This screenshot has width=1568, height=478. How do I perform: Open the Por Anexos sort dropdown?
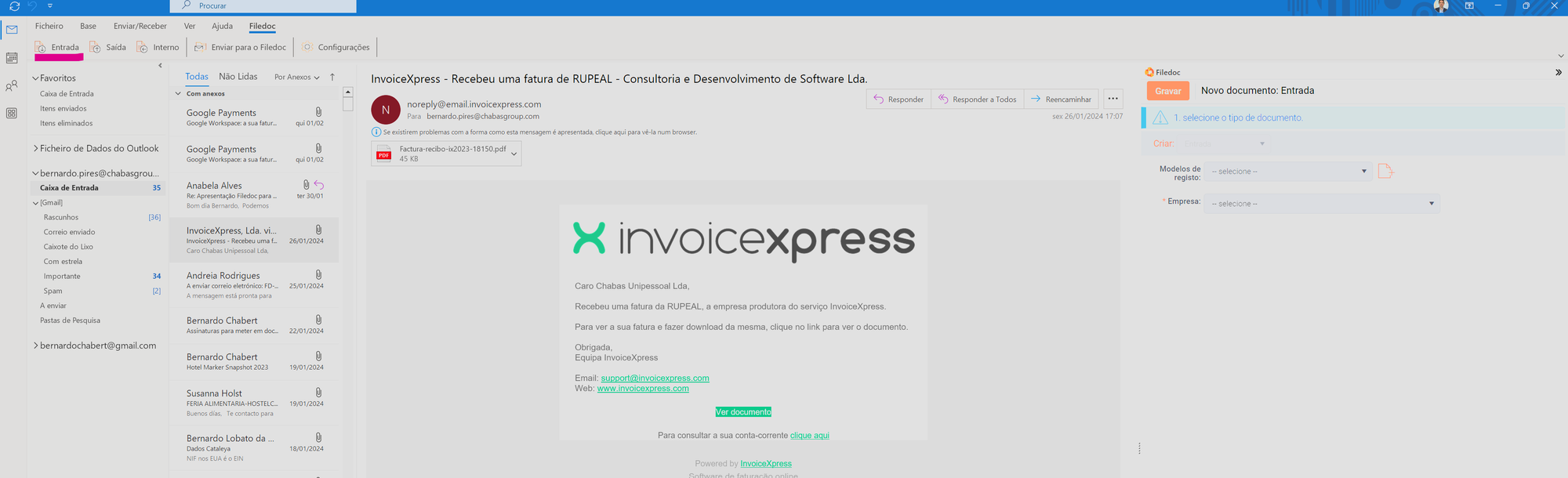pos(297,78)
